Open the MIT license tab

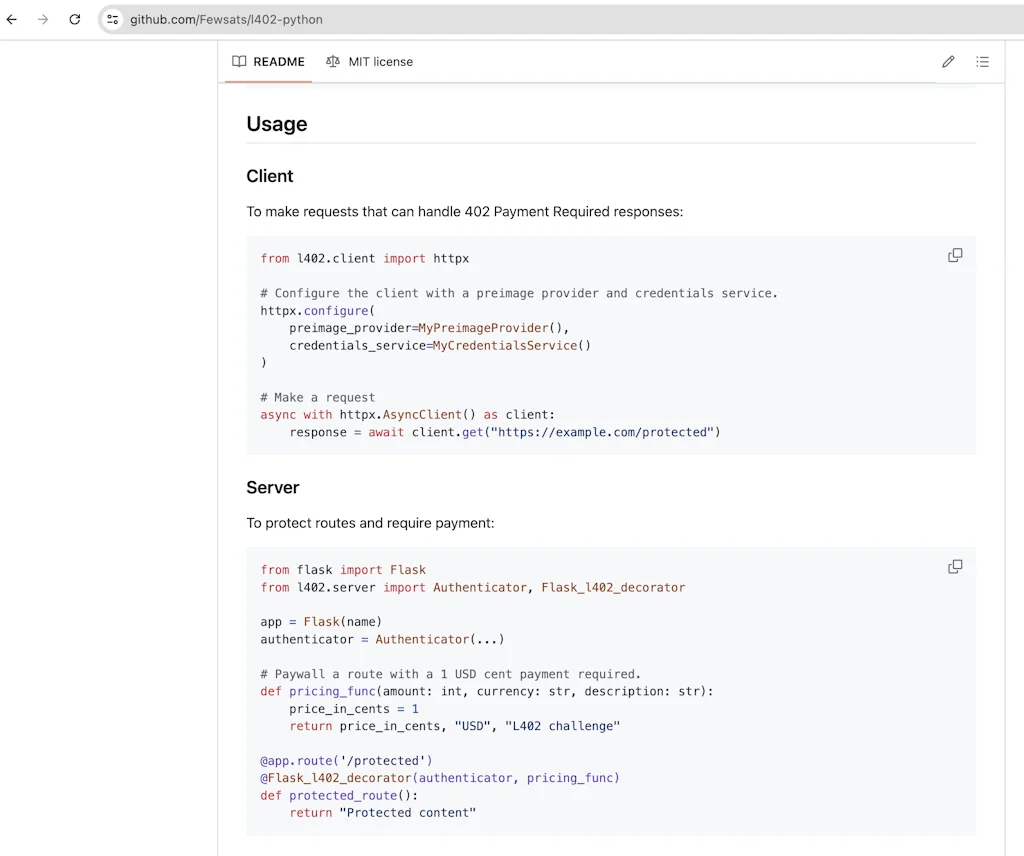(381, 61)
